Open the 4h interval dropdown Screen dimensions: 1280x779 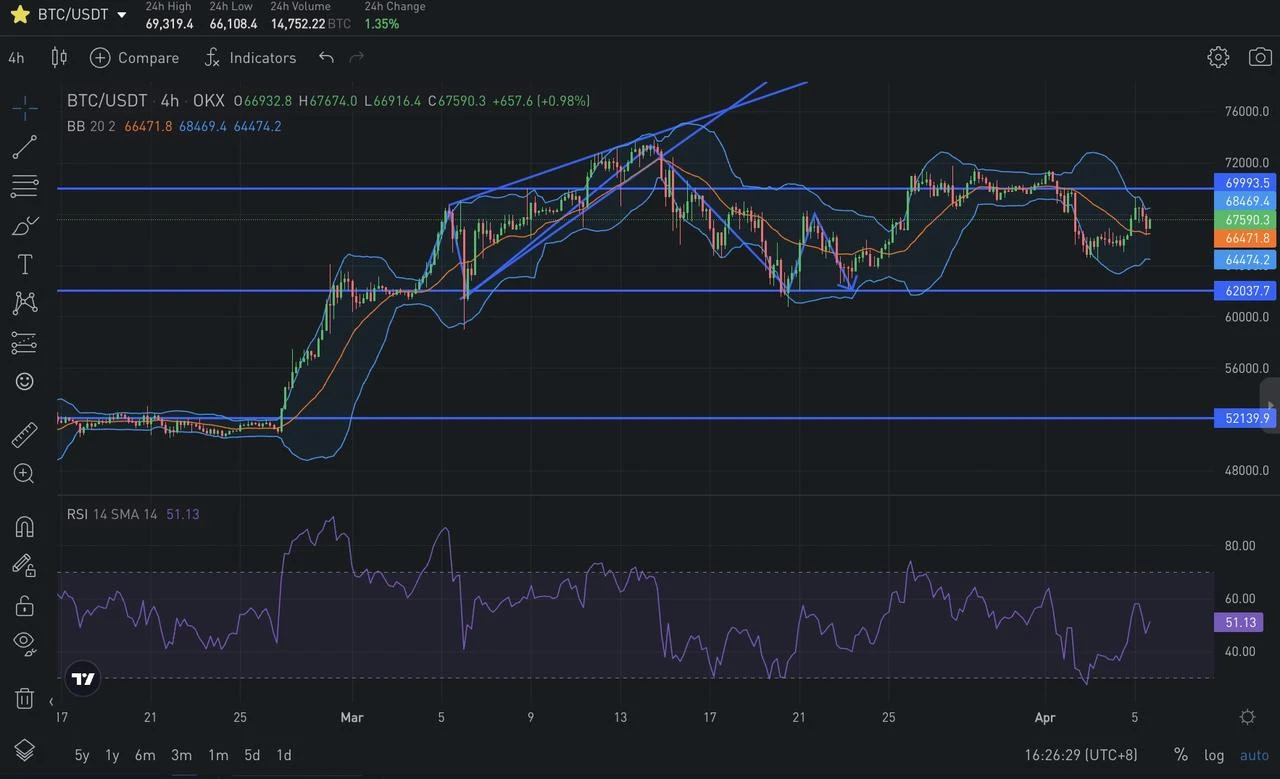16,58
